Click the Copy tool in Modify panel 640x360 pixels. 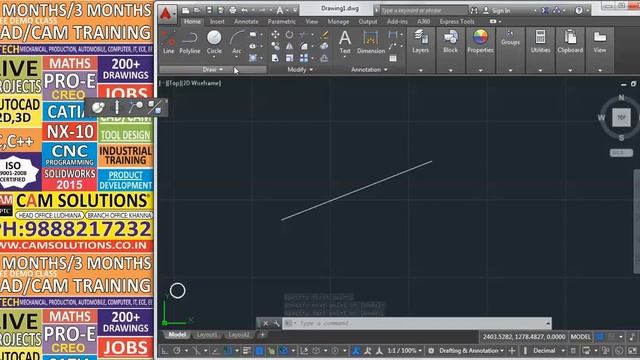coord(276,47)
